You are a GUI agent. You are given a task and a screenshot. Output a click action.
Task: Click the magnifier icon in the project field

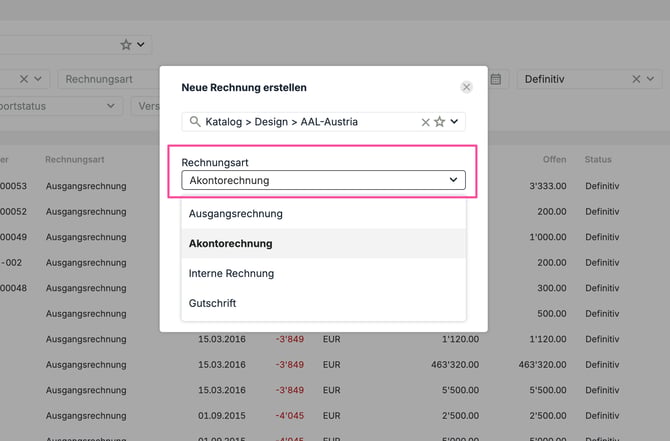(x=195, y=122)
